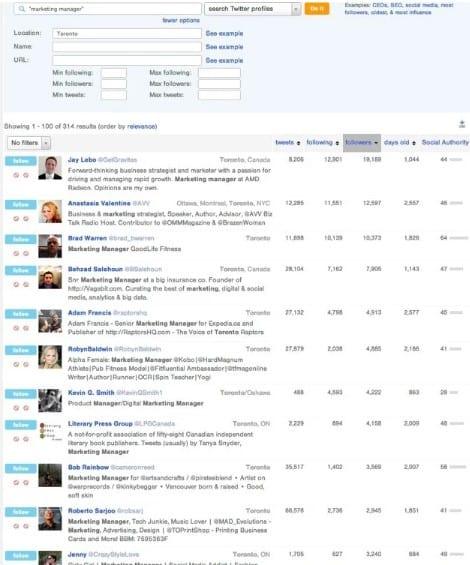The image size is (470, 565).
Task: Open the 'search Twitter profiles' dropdown
Action: point(252,9)
